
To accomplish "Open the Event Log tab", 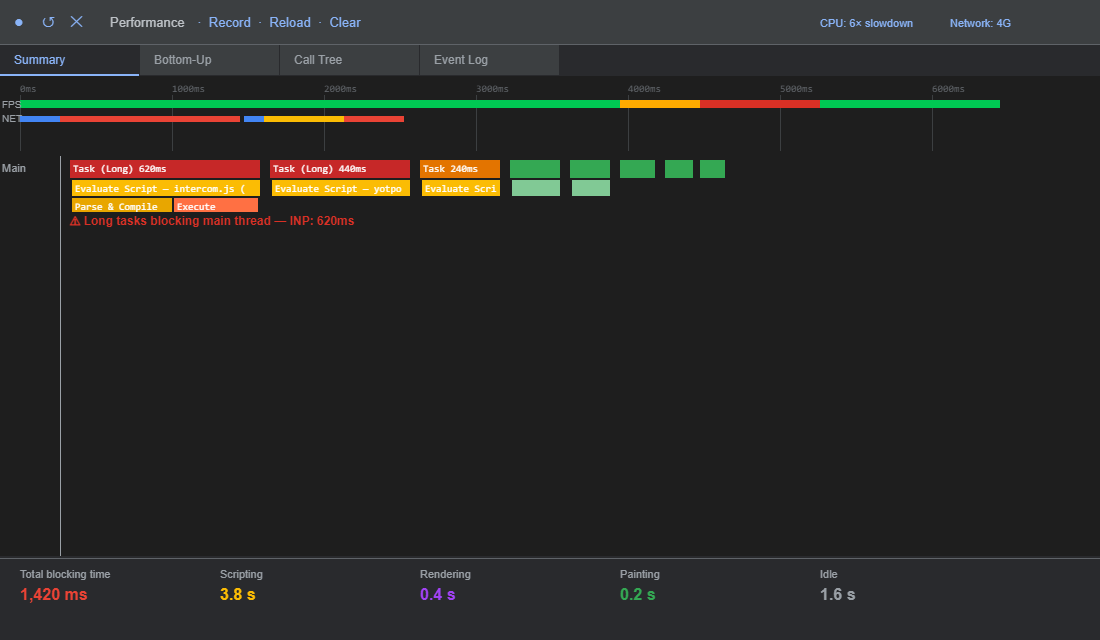I will (489, 60).
